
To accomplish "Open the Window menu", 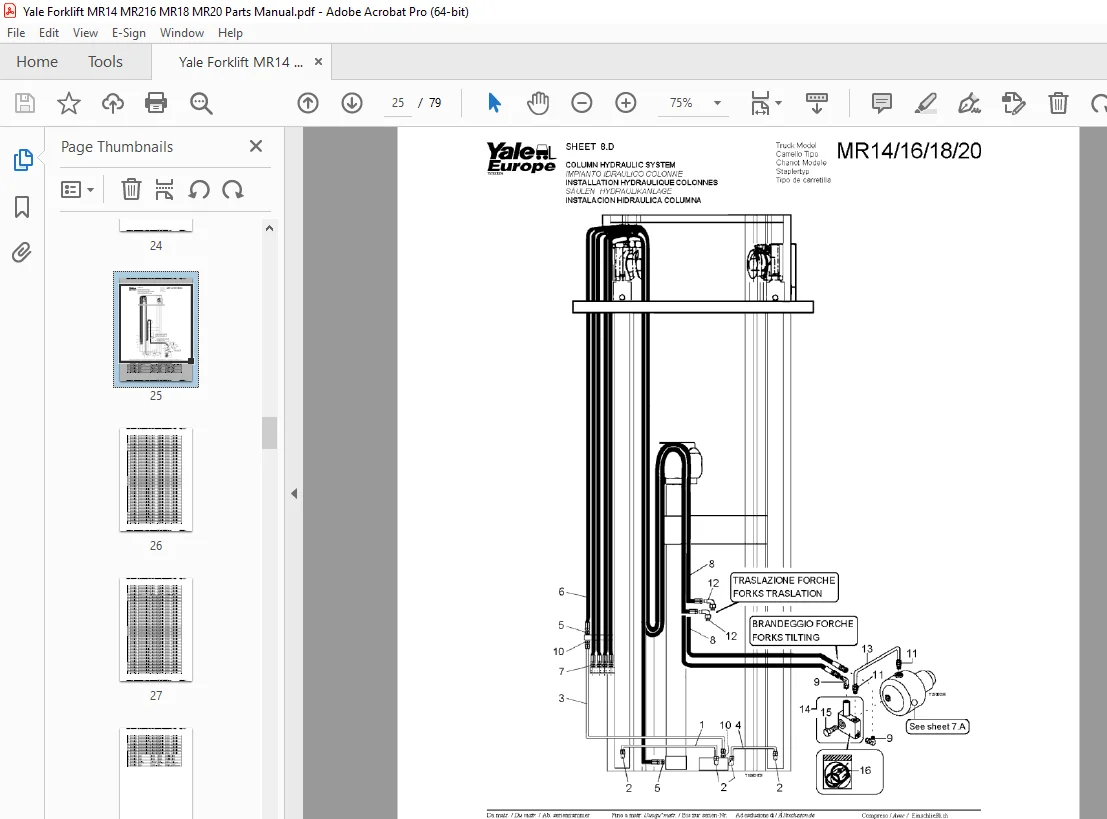I will click(x=181, y=32).
